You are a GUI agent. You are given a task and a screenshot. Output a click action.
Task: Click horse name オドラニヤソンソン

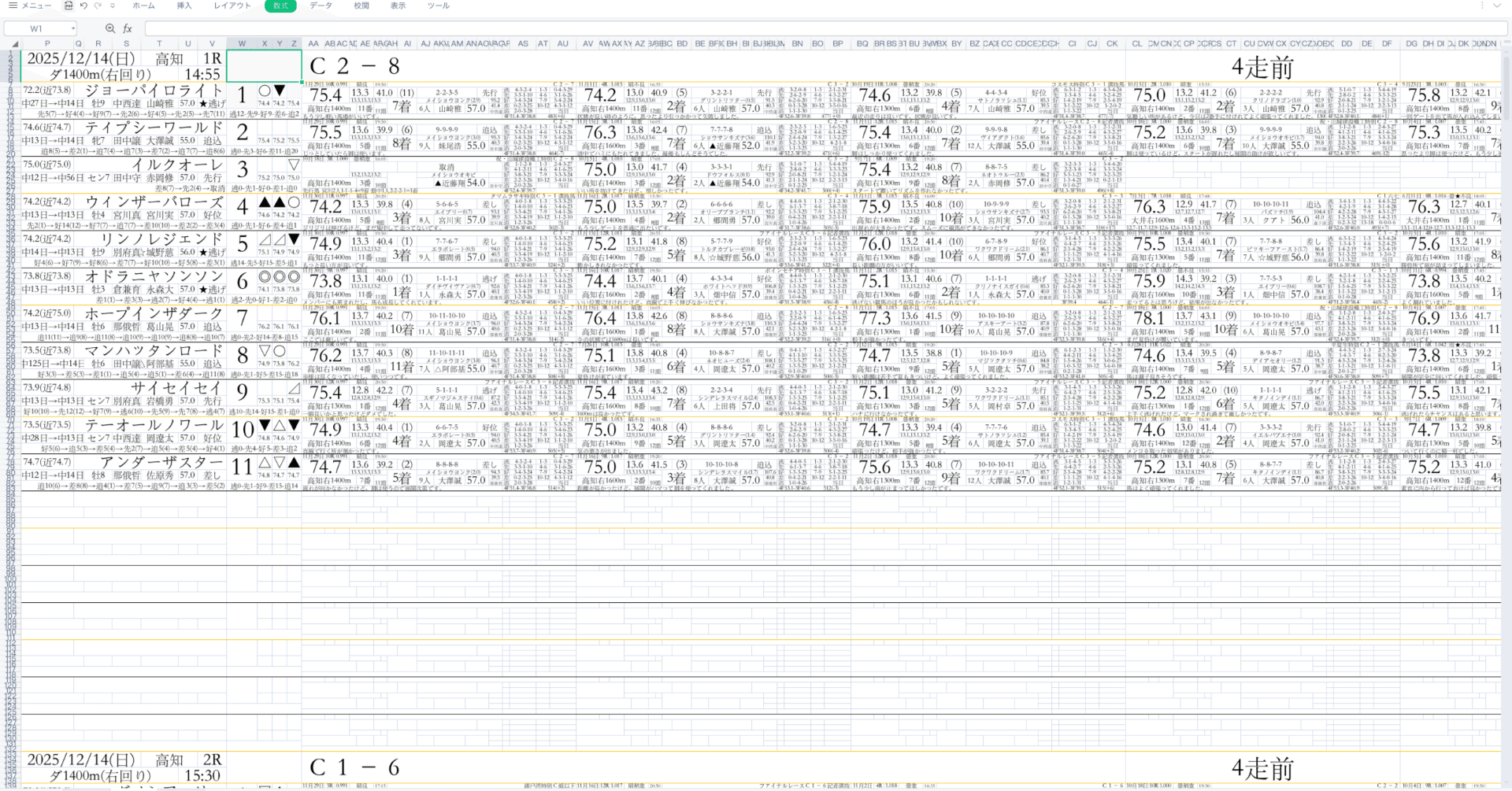[x=153, y=277]
